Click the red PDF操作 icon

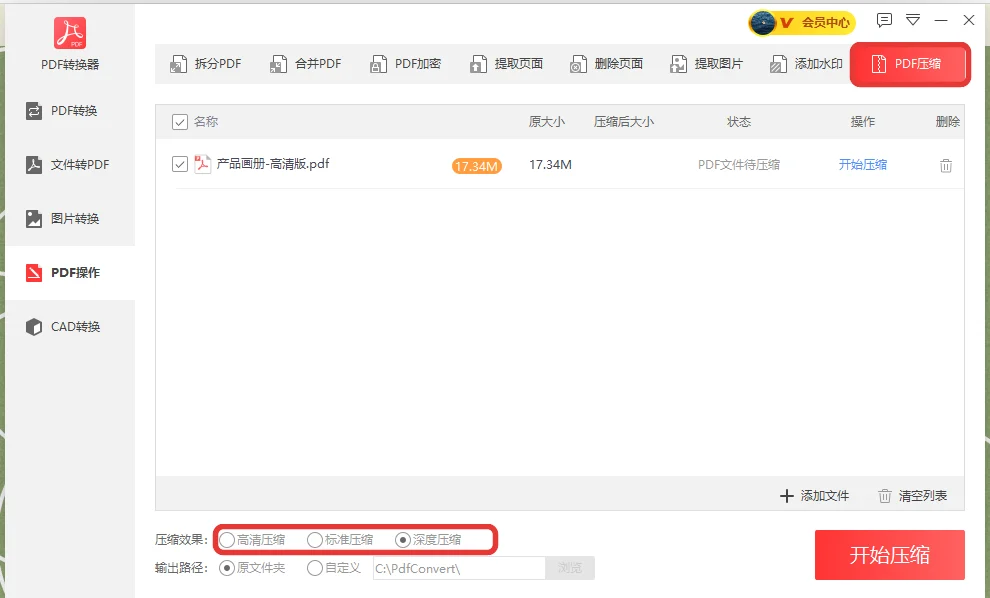tap(33, 273)
